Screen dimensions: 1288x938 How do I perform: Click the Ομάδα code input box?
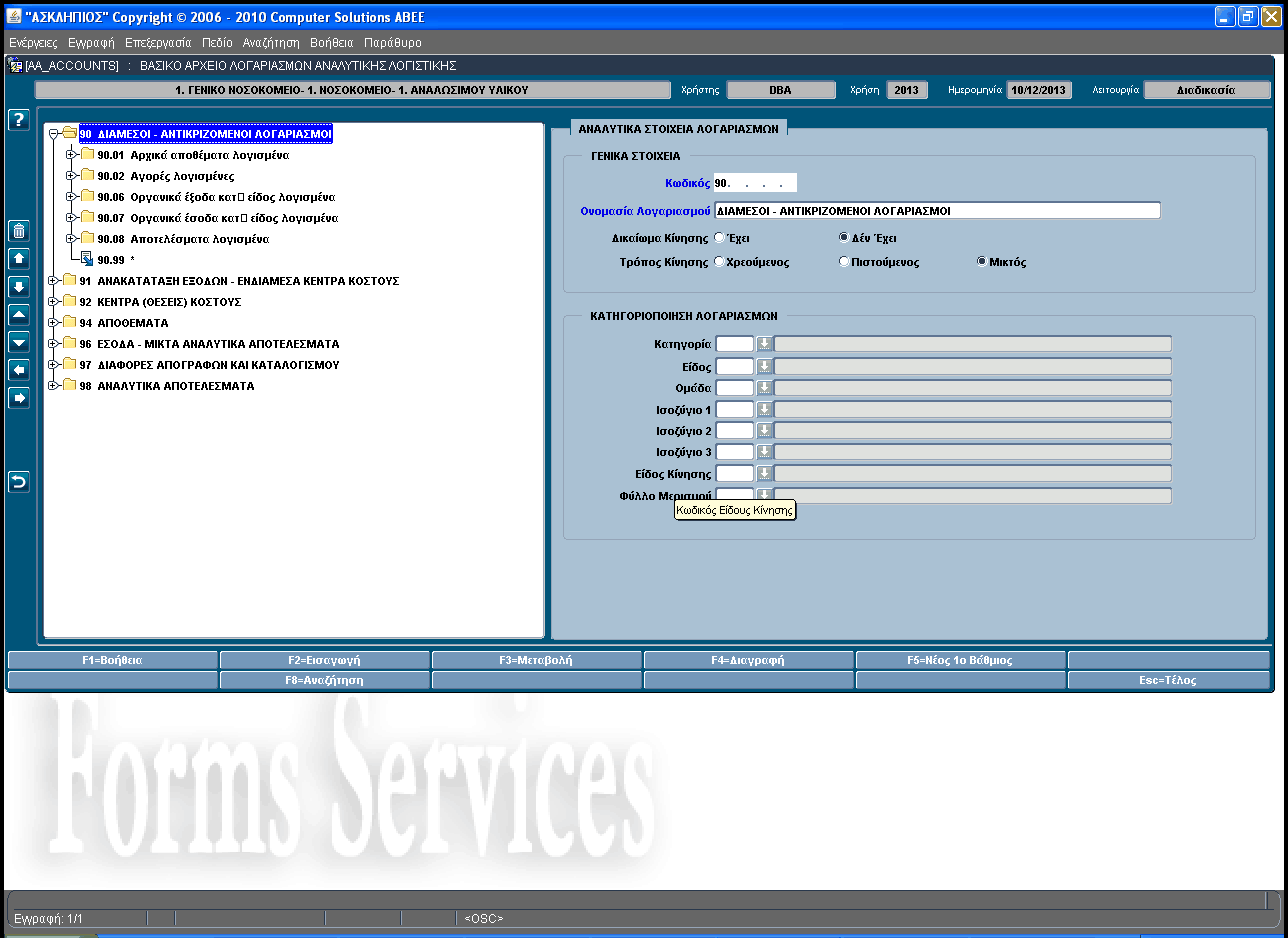735,388
